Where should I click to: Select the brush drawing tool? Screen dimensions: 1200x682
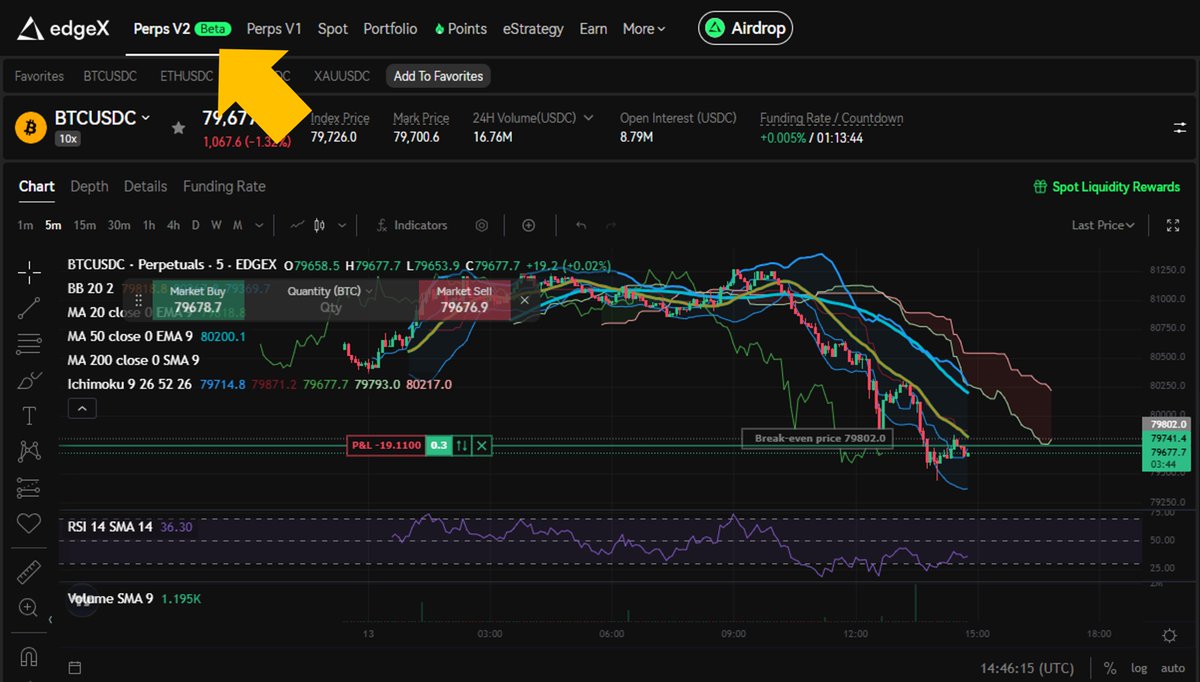click(x=29, y=380)
